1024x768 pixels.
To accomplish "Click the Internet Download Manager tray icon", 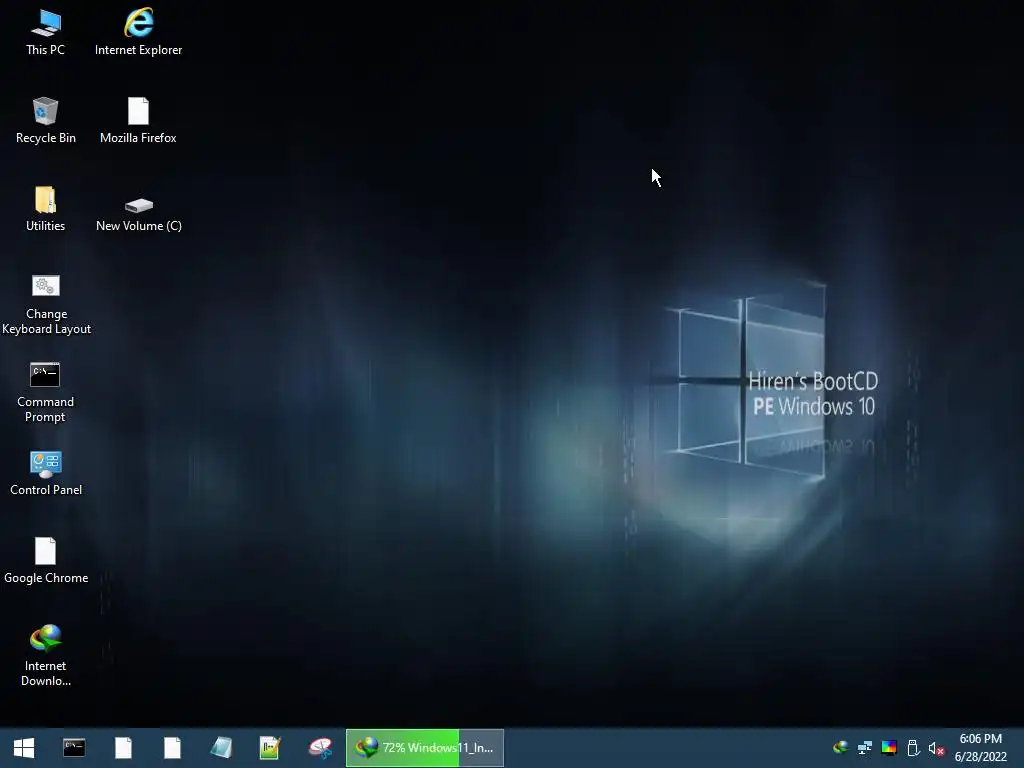I will [x=840, y=747].
